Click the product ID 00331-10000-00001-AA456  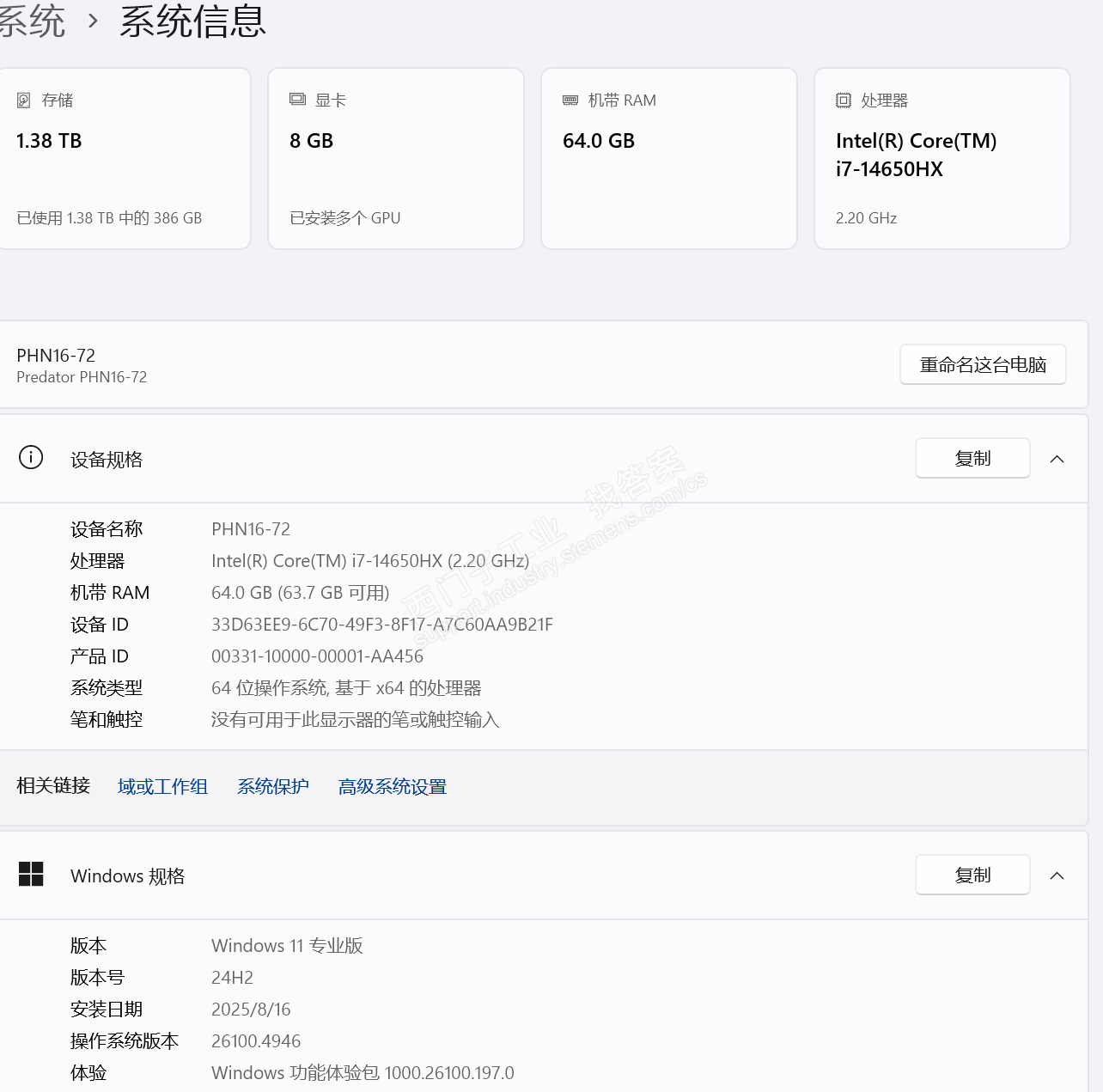(x=318, y=656)
